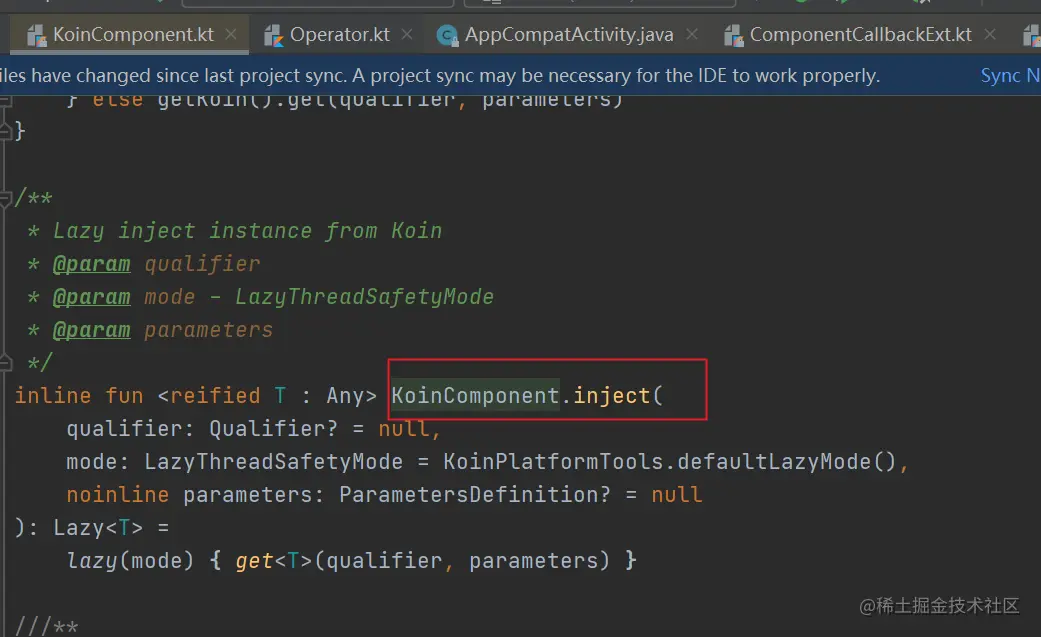The height and width of the screenshot is (637, 1041).
Task: Click the Kotlin file icon on KoinComponent.kt
Action: [x=36, y=35]
